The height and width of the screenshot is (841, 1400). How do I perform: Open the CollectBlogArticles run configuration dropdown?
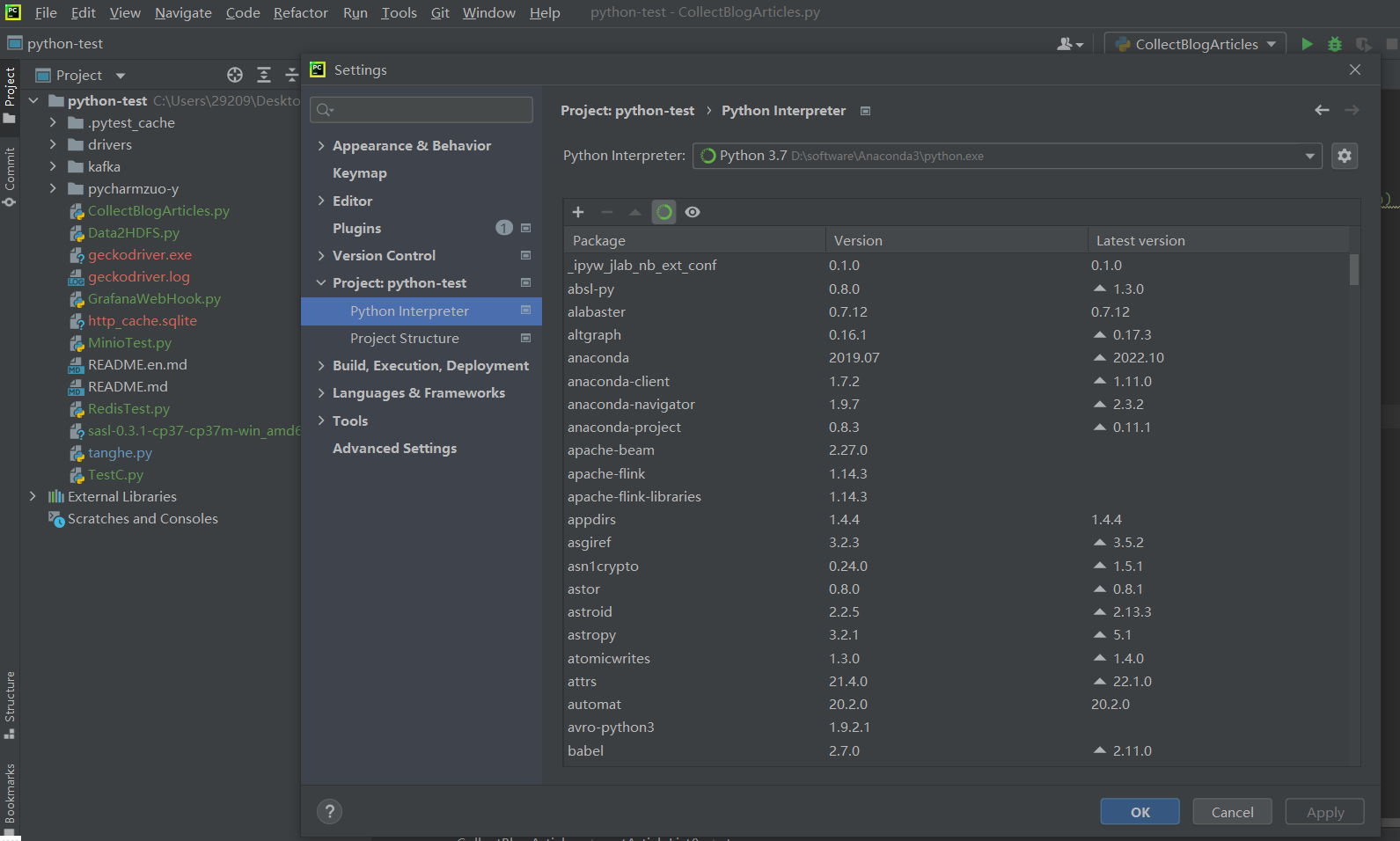pyautogui.click(x=1196, y=44)
